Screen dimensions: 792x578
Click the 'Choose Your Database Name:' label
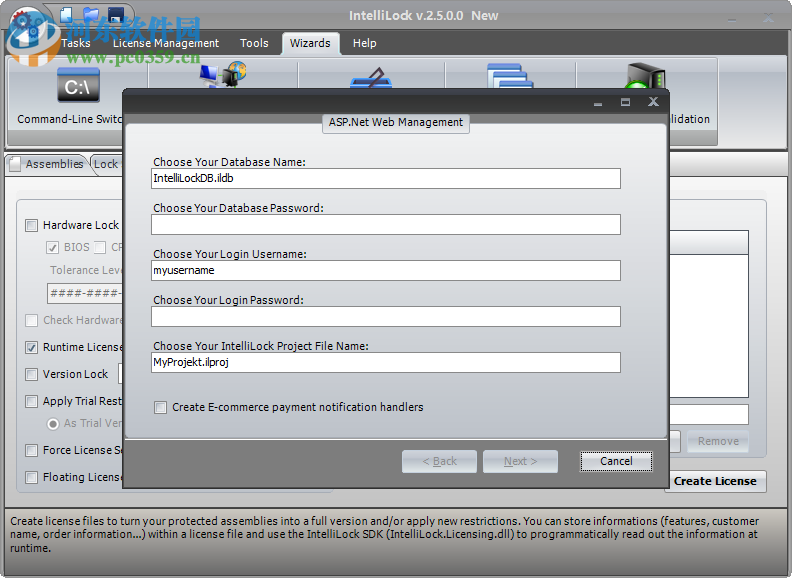tap(229, 162)
